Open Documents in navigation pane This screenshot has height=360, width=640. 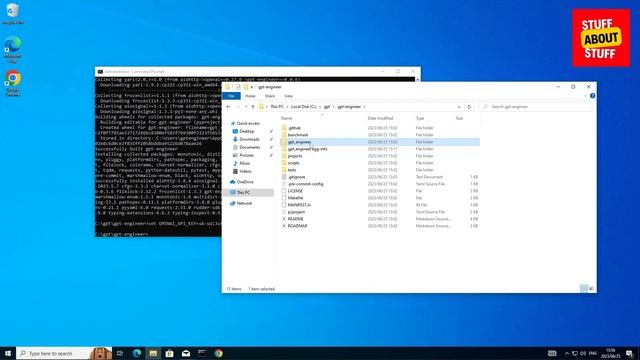pyautogui.click(x=249, y=147)
